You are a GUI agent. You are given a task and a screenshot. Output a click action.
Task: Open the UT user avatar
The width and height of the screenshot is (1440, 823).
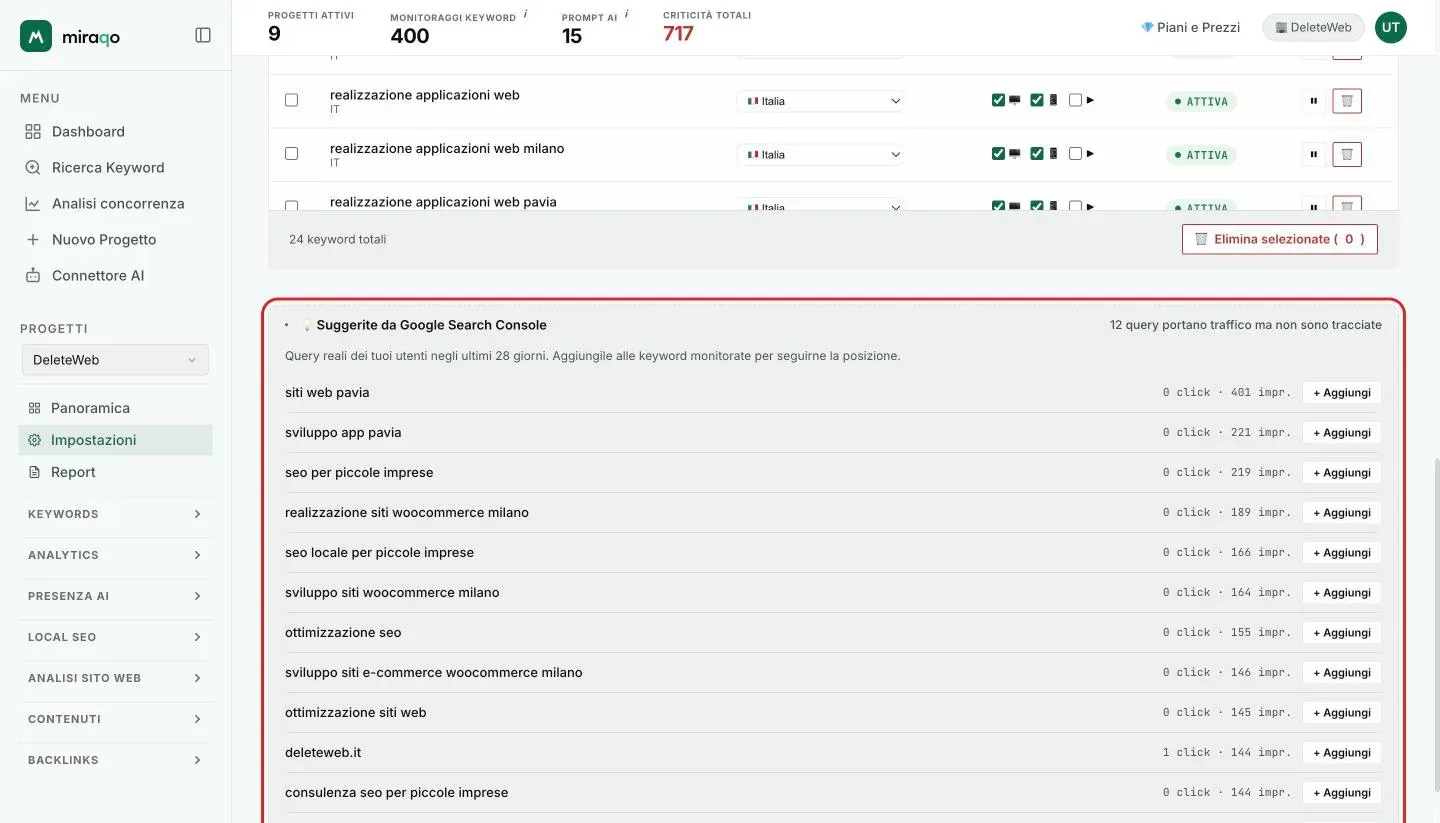1391,28
